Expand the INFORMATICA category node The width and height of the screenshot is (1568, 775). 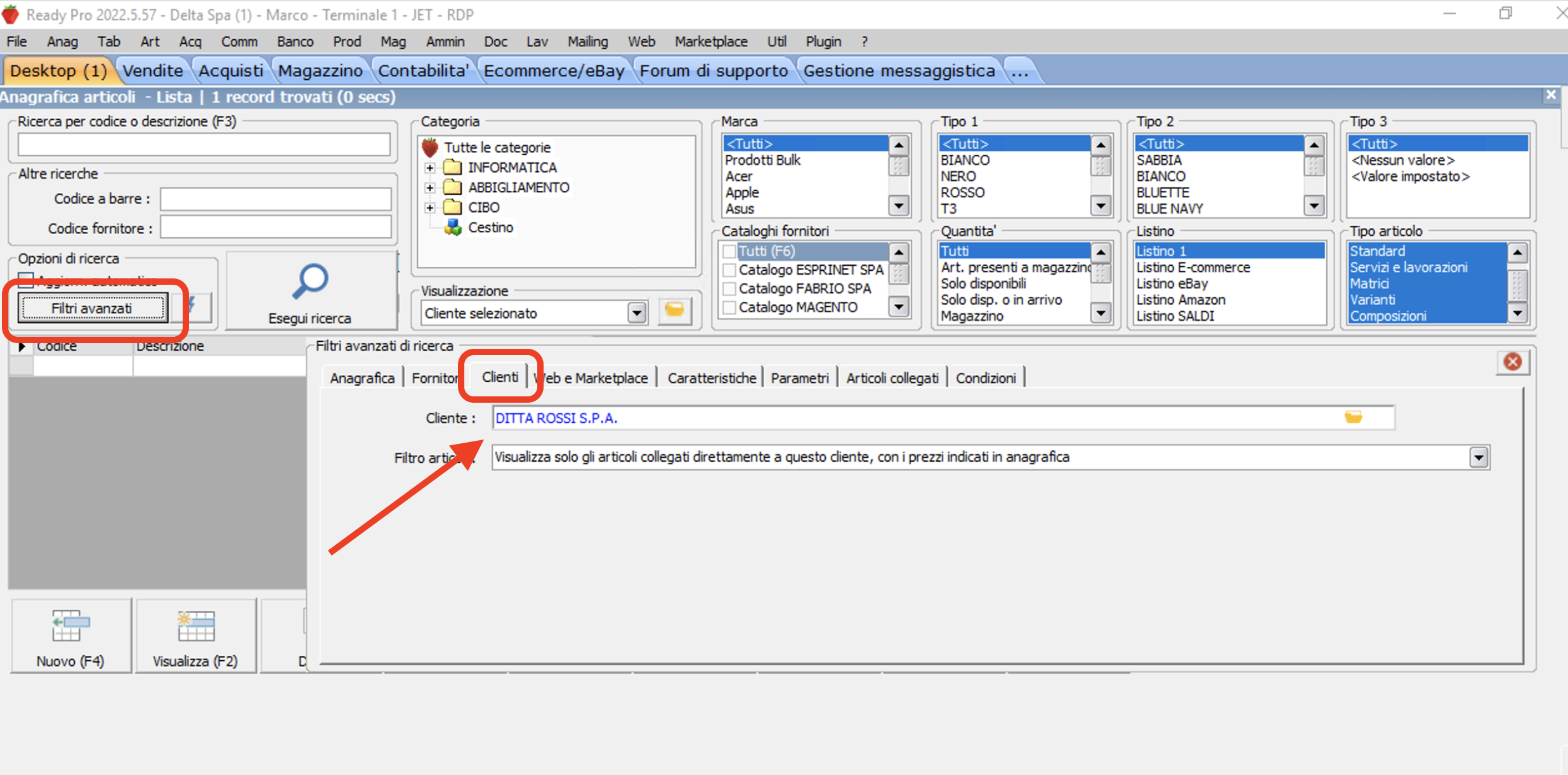click(430, 168)
